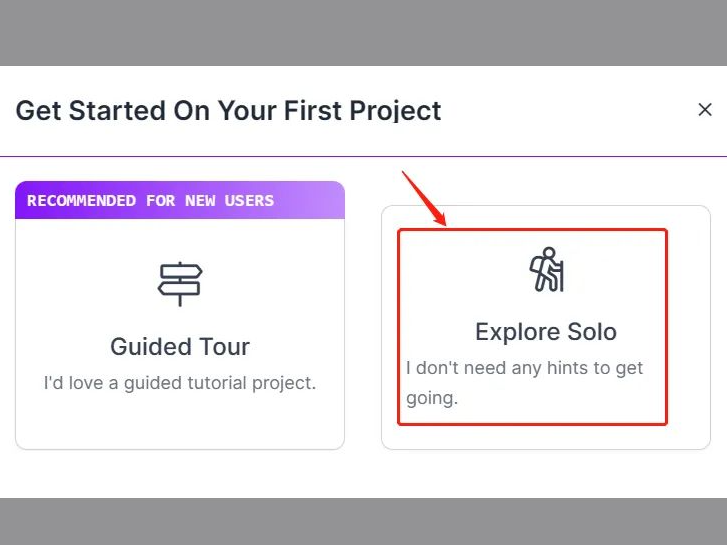Click "going." on the Explore Solo description's last line

pos(431,398)
